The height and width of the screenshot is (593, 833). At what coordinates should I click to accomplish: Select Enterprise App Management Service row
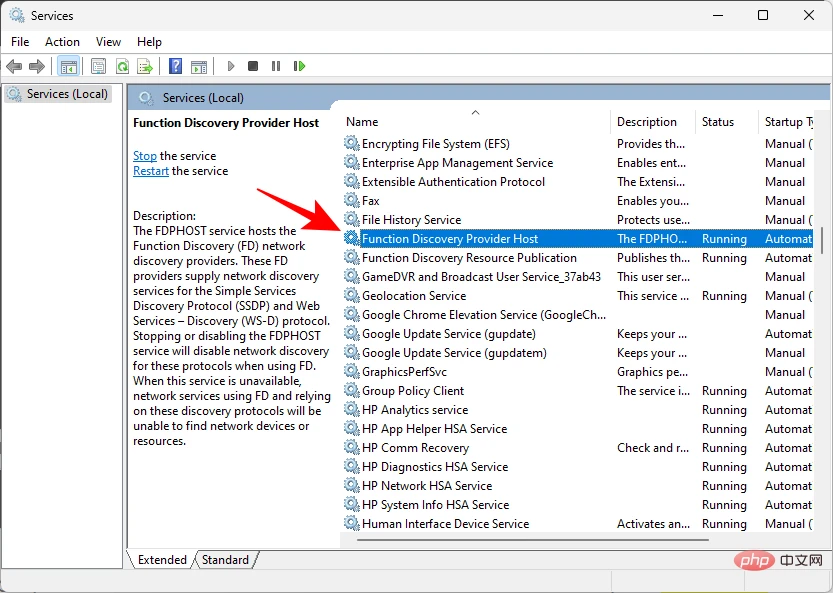577,163
